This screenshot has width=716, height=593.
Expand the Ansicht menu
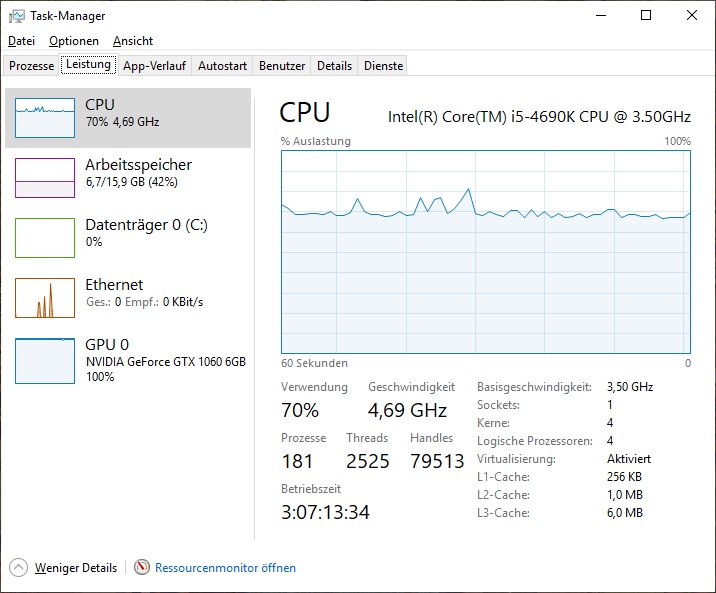[x=133, y=41]
